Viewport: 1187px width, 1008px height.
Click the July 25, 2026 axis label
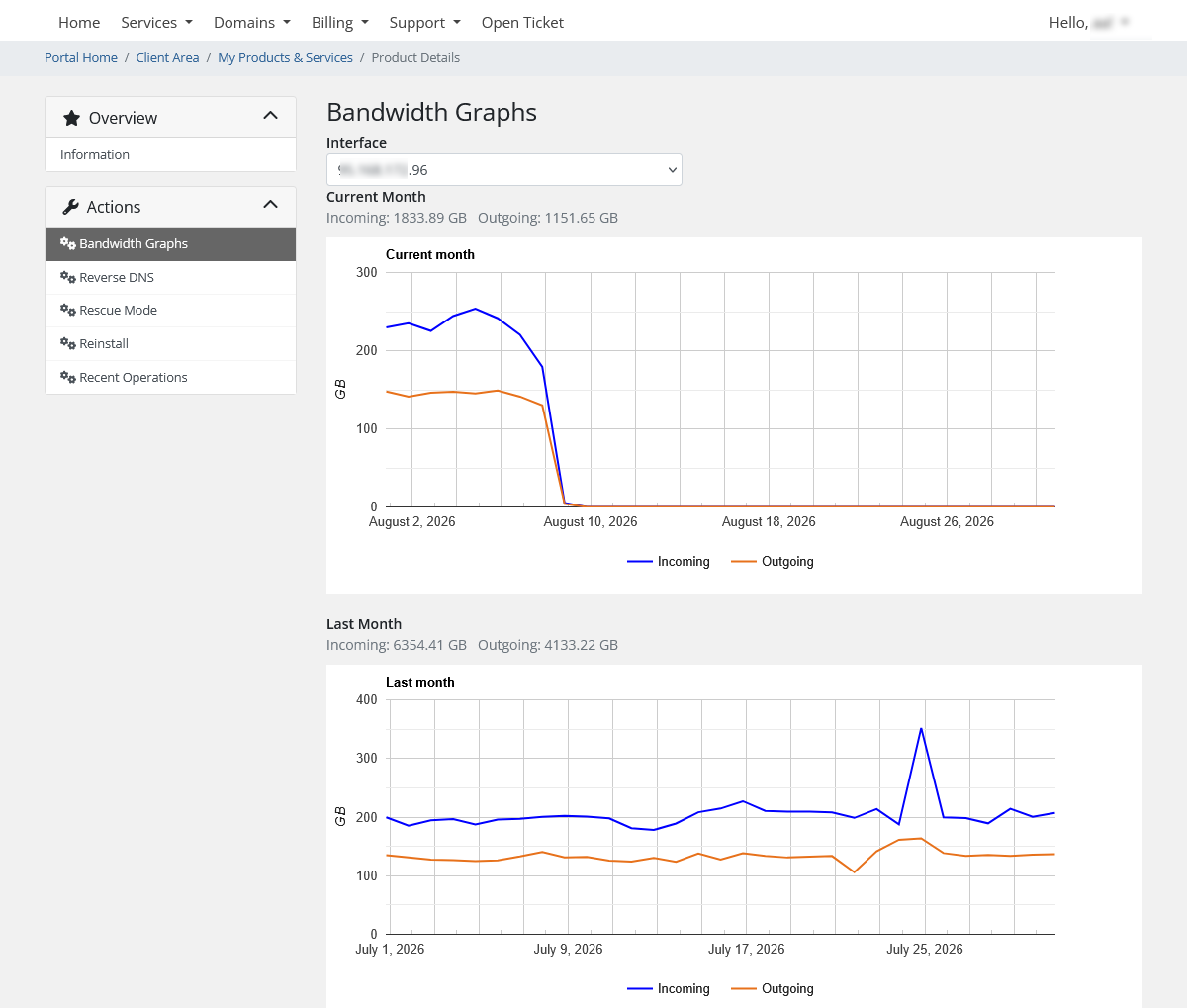point(925,949)
